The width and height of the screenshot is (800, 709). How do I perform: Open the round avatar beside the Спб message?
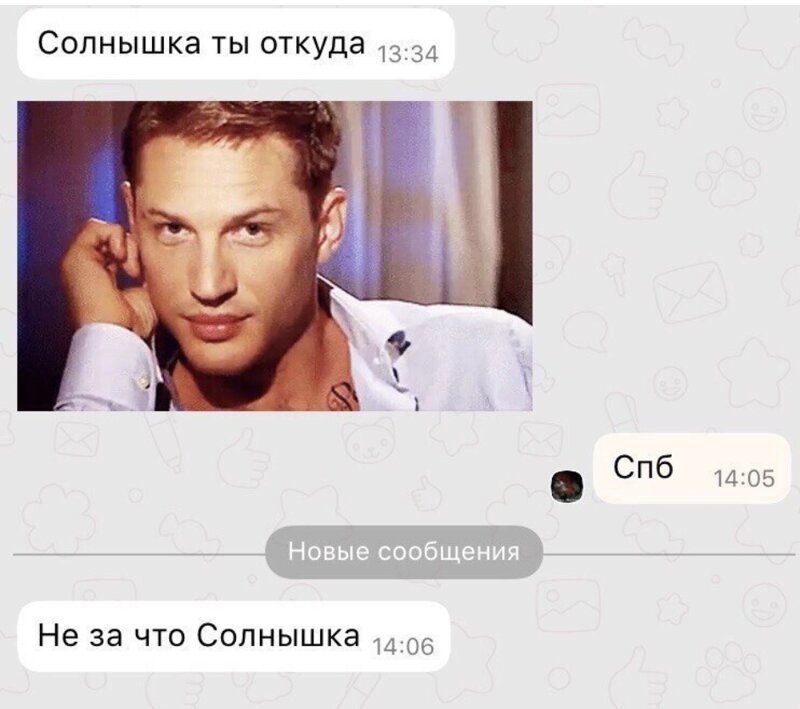pos(567,487)
